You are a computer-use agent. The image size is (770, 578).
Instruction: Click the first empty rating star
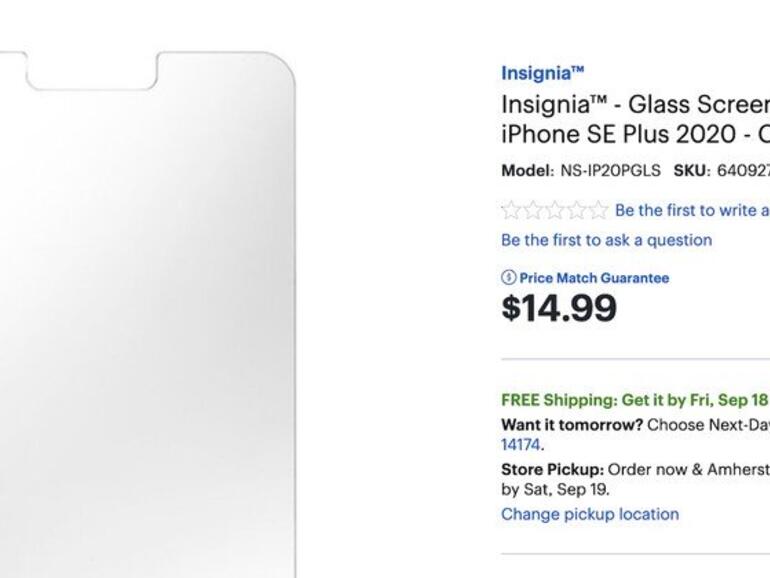(511, 210)
